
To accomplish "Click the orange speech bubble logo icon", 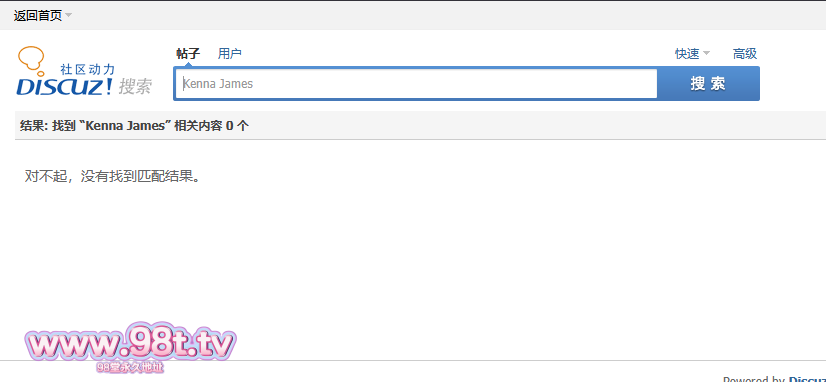I will point(31,58).
